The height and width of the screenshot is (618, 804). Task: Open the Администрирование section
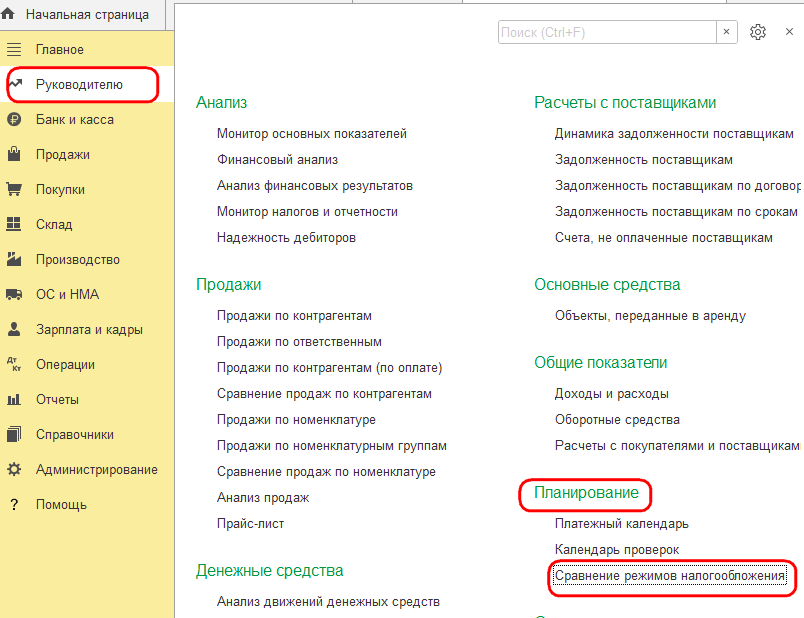[96, 469]
